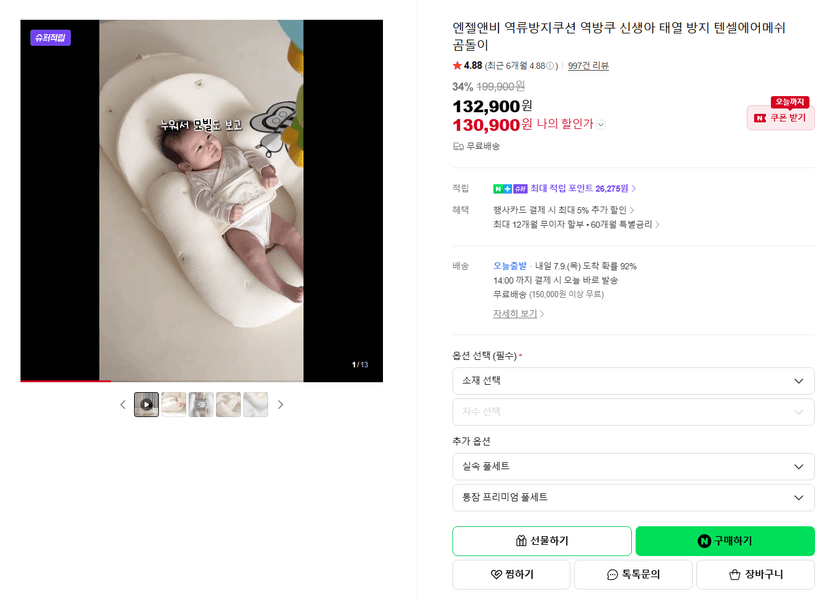Image resolution: width=828 pixels, height=600 pixels.
Task: Click the 톡톡문의 chat button
Action: click(x=633, y=575)
